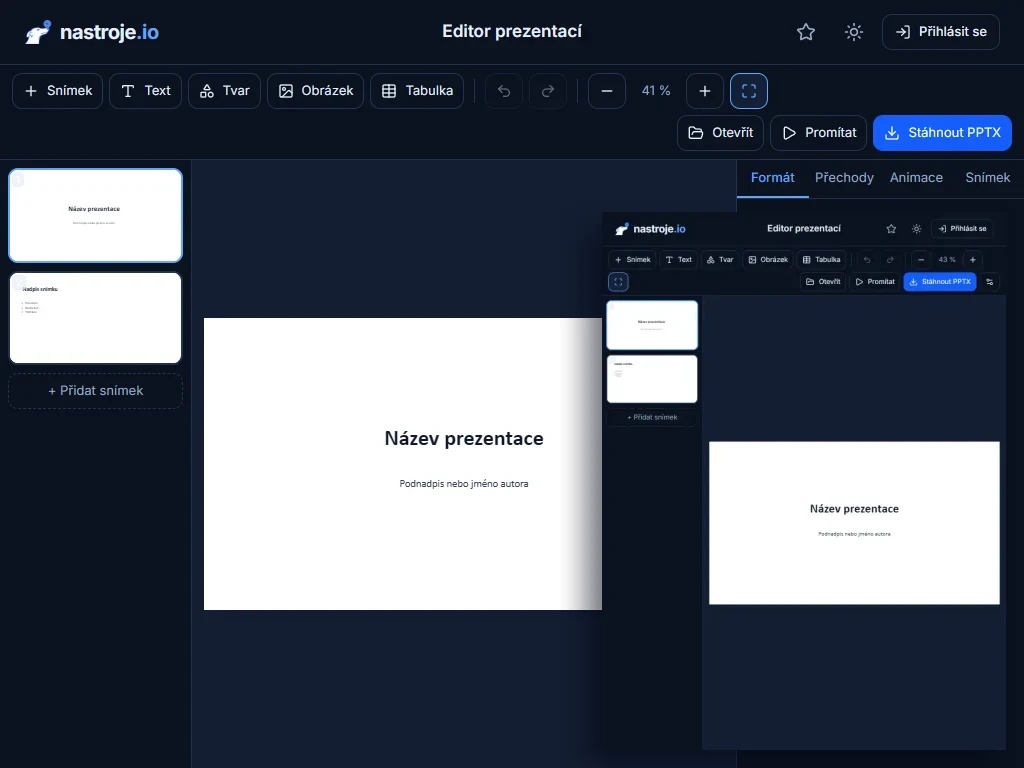Click minus beside 43 % in overlay editor
The height and width of the screenshot is (768, 1024).
pyautogui.click(x=921, y=260)
